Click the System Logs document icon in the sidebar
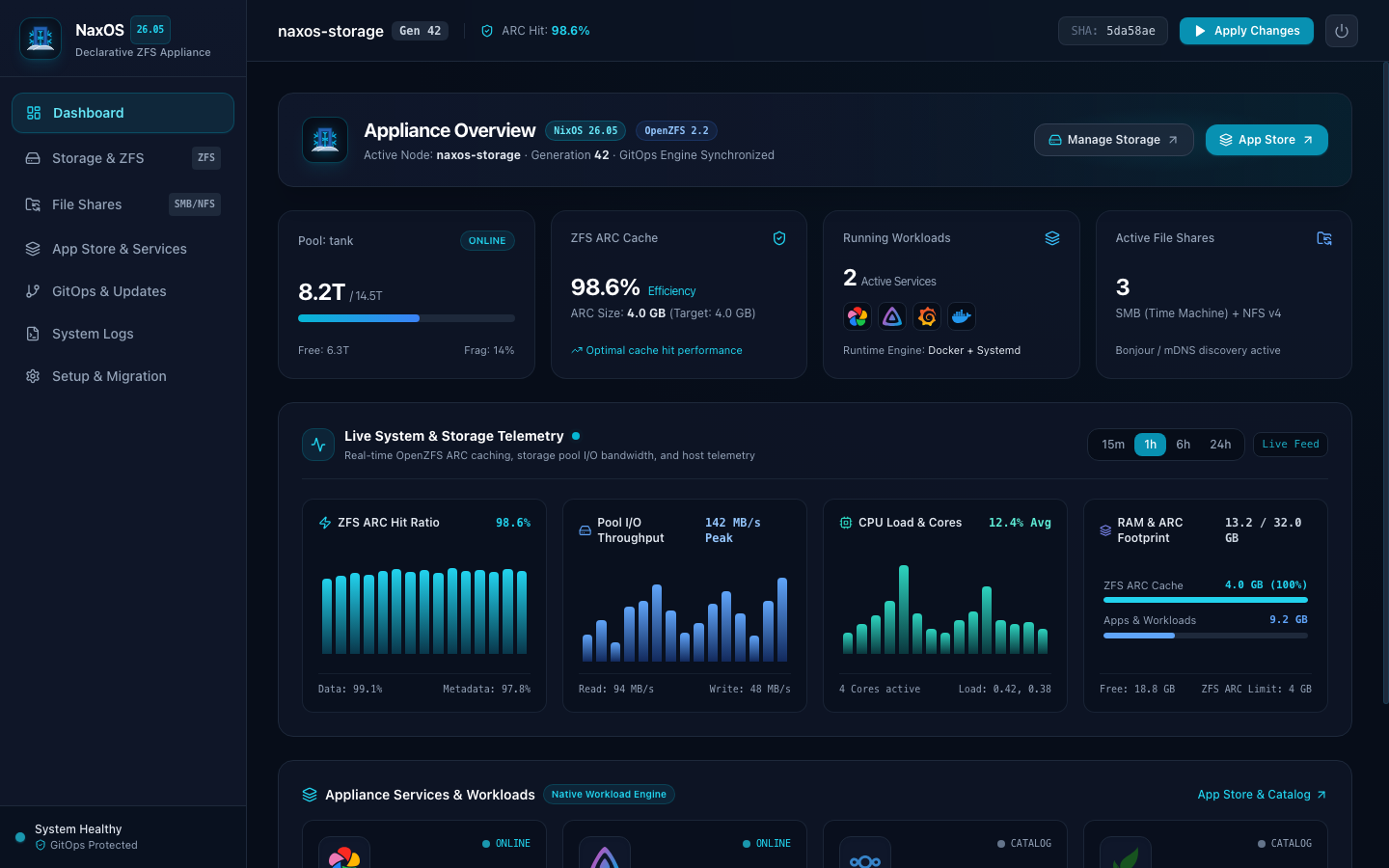 coord(33,334)
